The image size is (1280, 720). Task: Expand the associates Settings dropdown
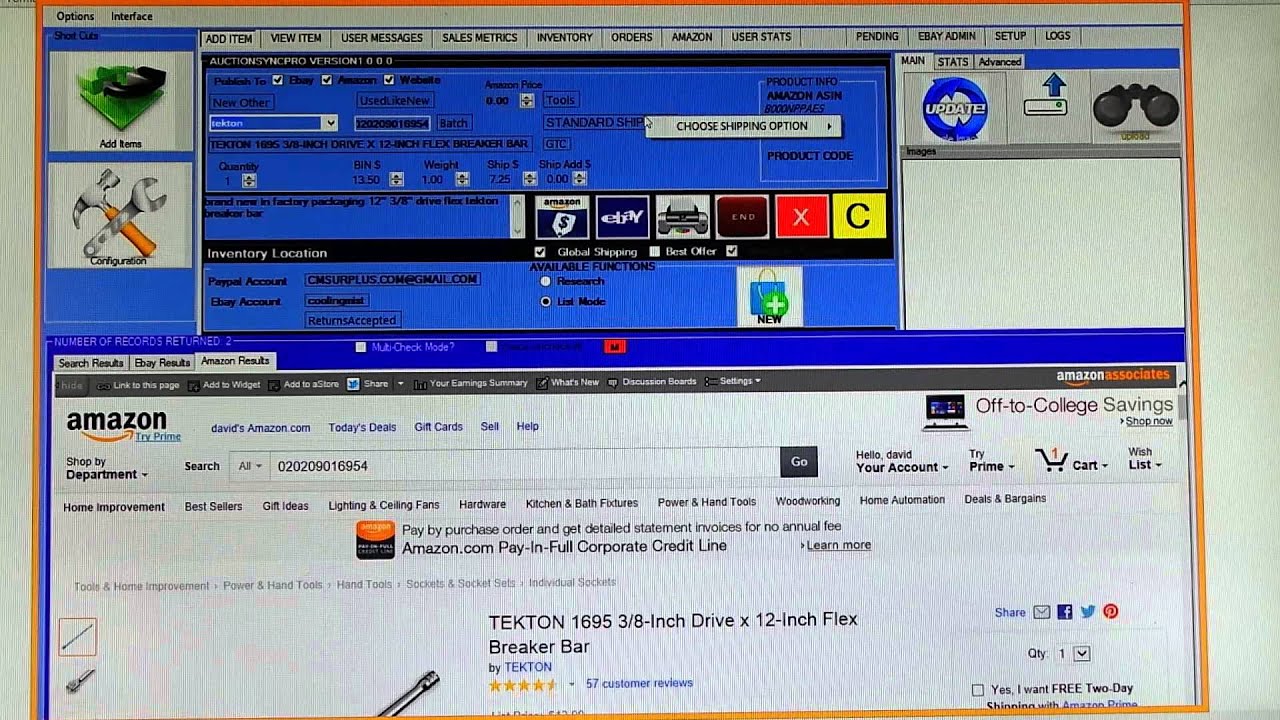pos(733,381)
